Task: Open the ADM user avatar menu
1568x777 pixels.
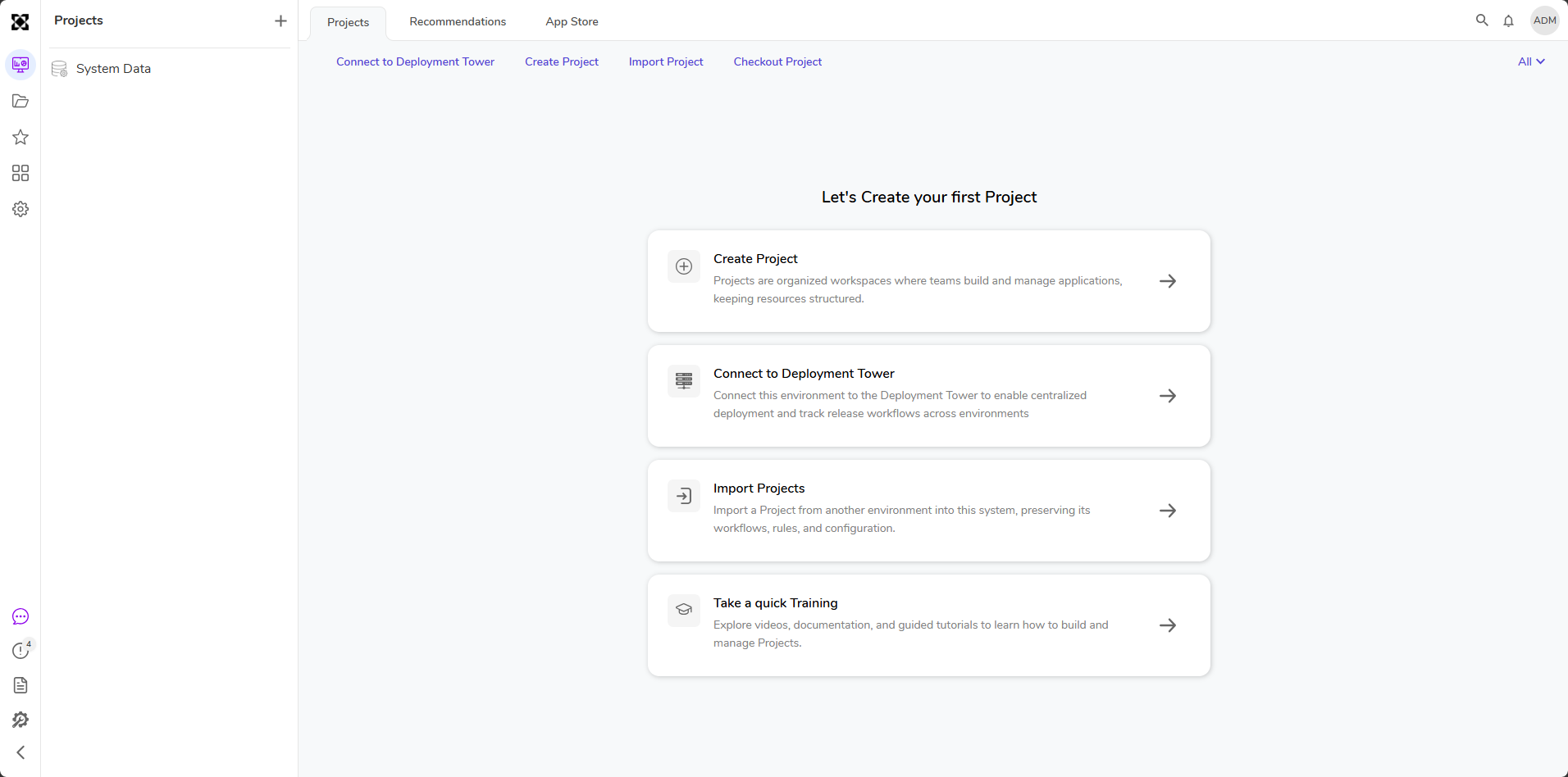Action: [x=1545, y=20]
